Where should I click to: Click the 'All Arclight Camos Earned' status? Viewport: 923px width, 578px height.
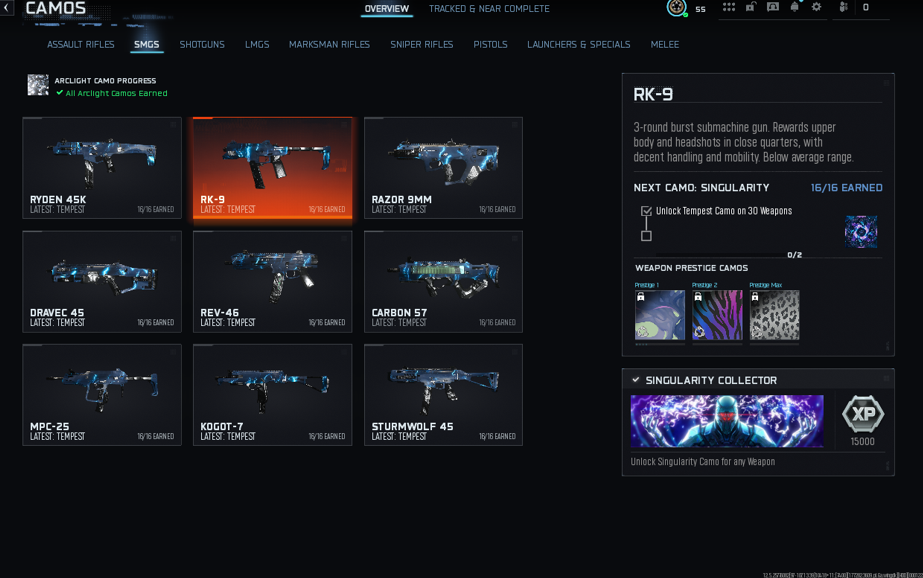[112, 93]
